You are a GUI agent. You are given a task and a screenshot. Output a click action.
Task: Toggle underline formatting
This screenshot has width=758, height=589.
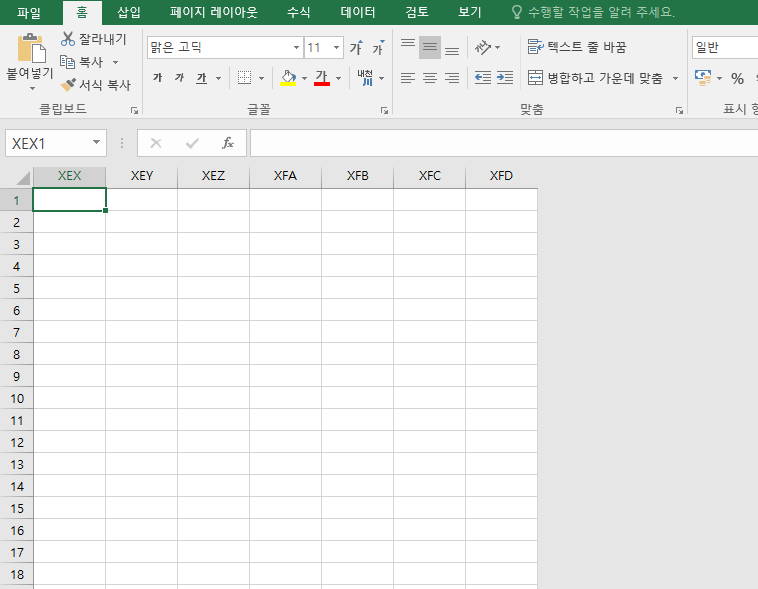click(x=202, y=77)
